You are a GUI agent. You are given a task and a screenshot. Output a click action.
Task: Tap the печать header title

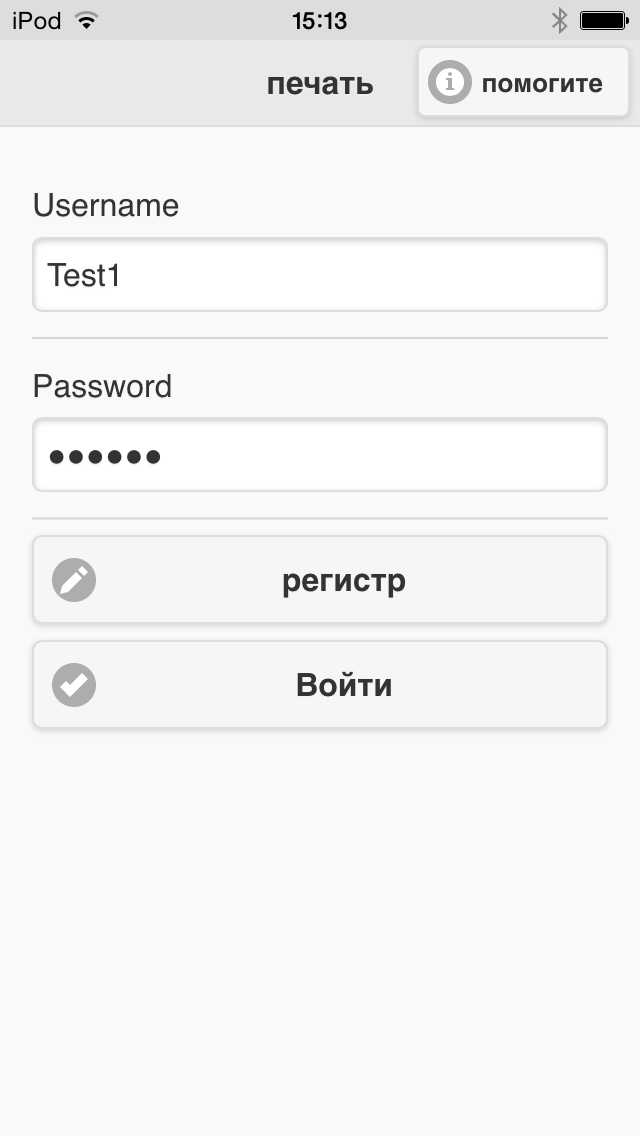point(320,84)
